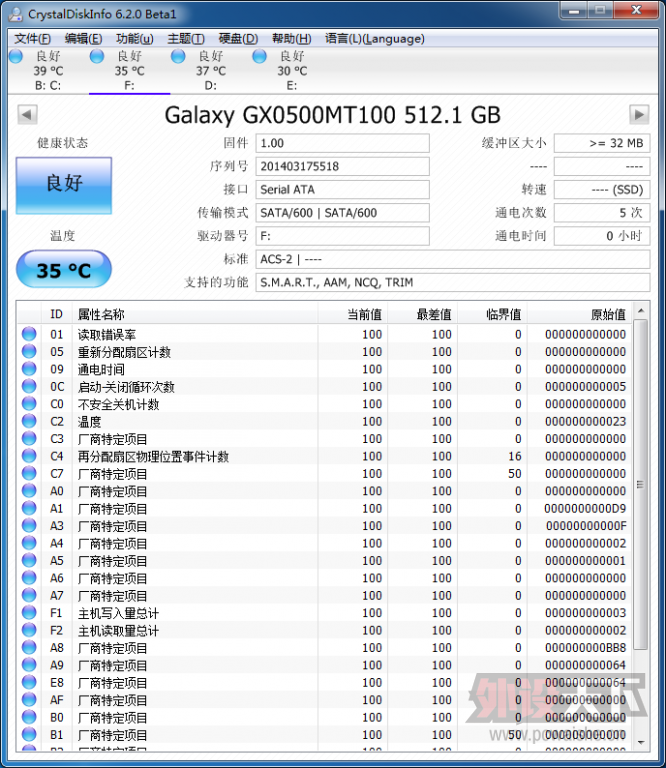Click the Serial ATA interface field
The height and width of the screenshot is (768, 666).
[342, 190]
